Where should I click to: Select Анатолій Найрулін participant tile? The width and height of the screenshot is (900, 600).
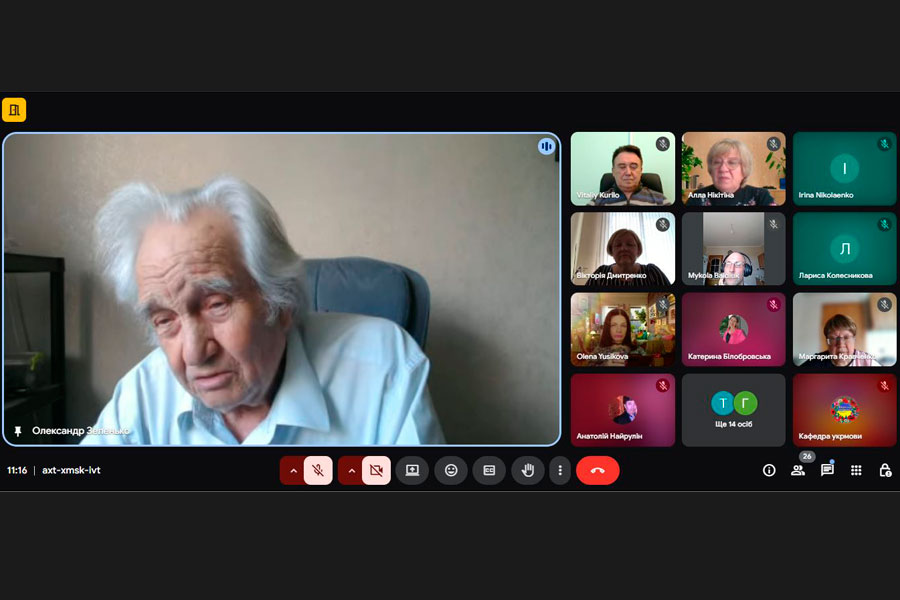click(623, 410)
